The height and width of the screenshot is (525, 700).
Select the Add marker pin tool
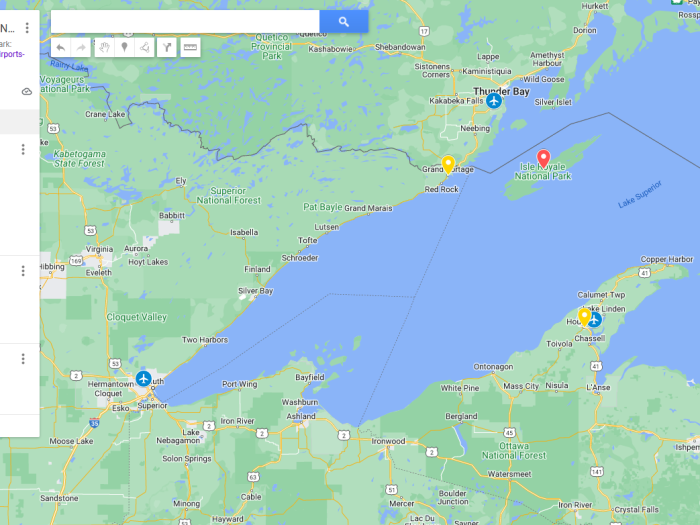[x=125, y=47]
